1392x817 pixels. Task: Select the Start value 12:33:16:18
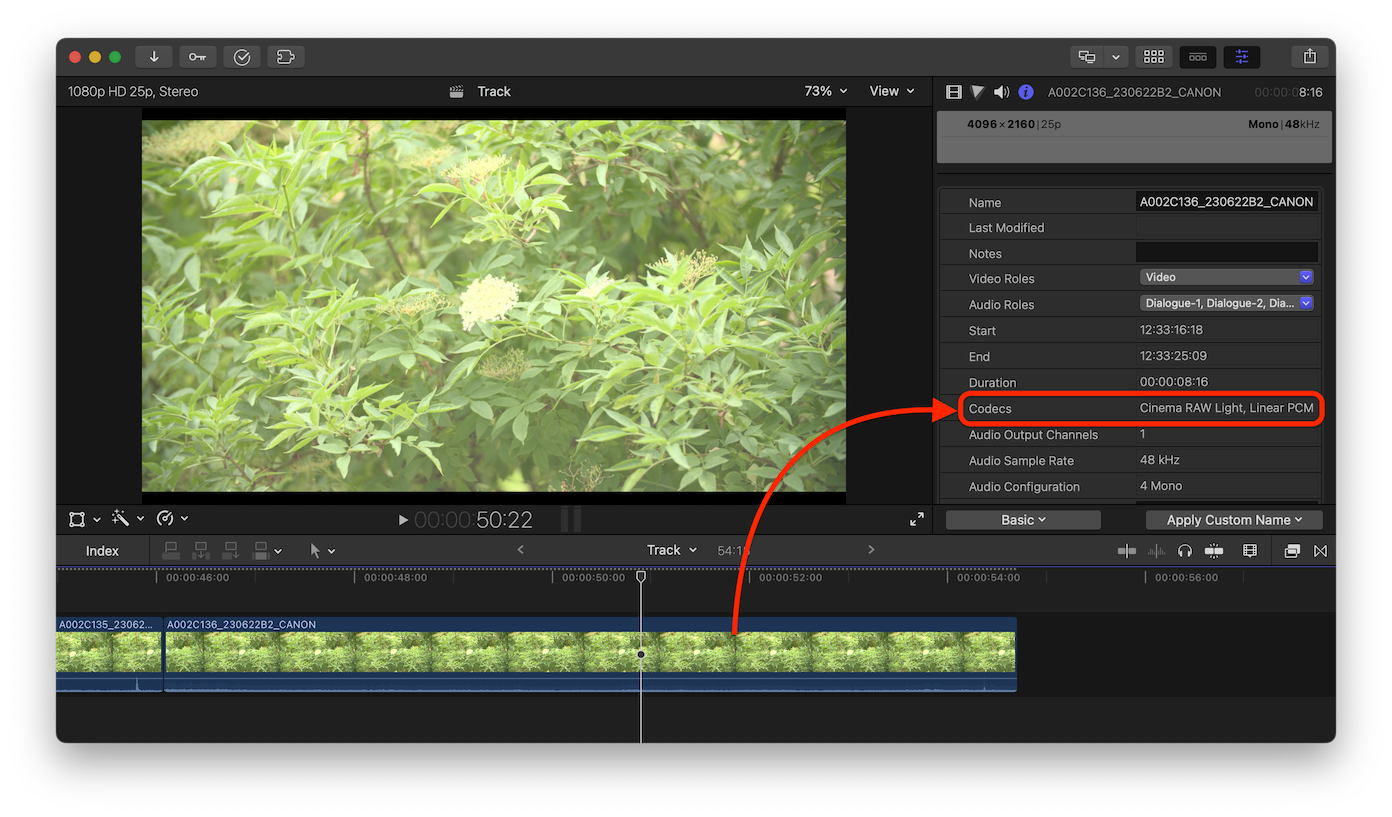[x=1171, y=330]
